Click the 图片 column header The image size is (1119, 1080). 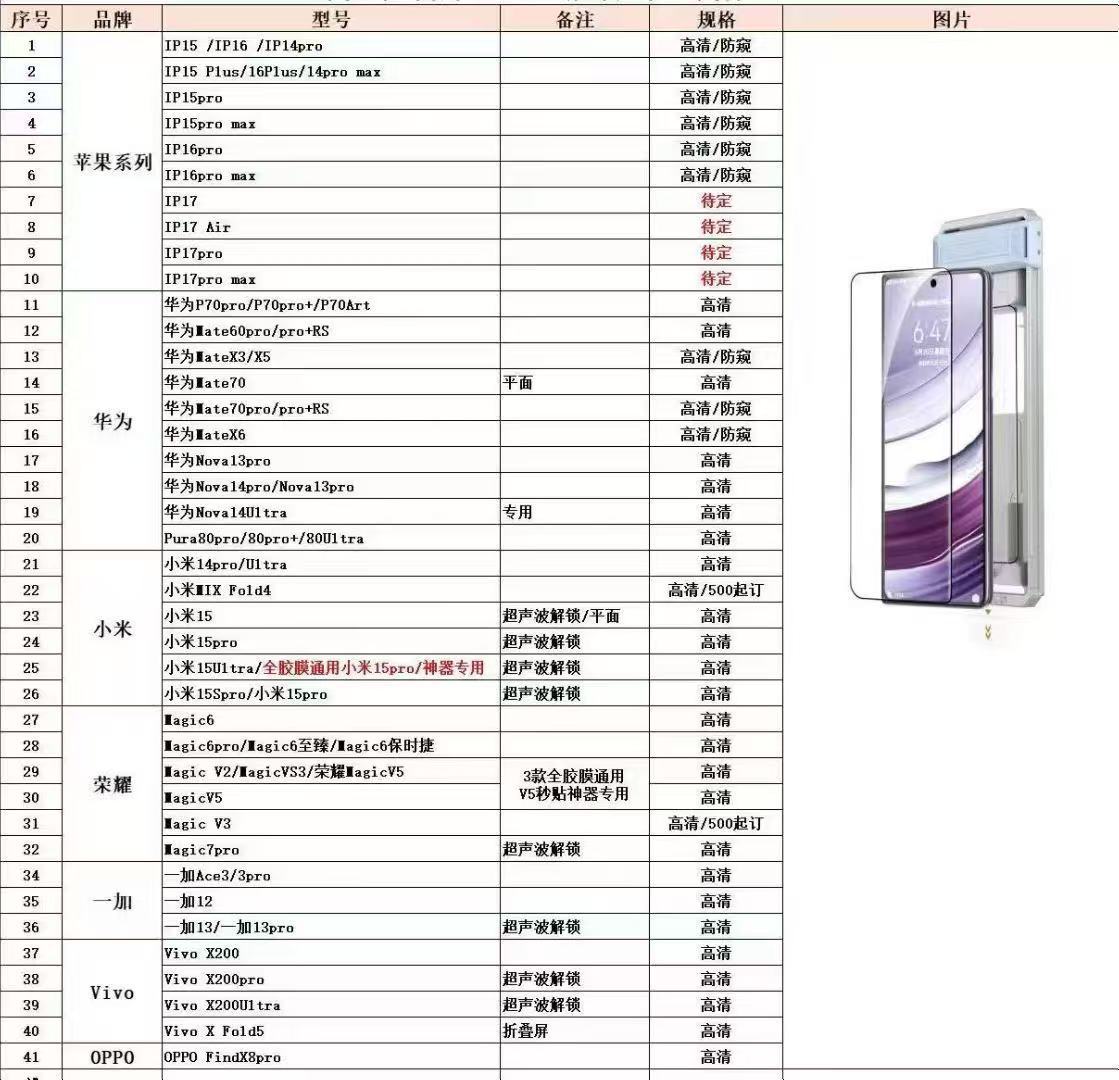pos(951,19)
